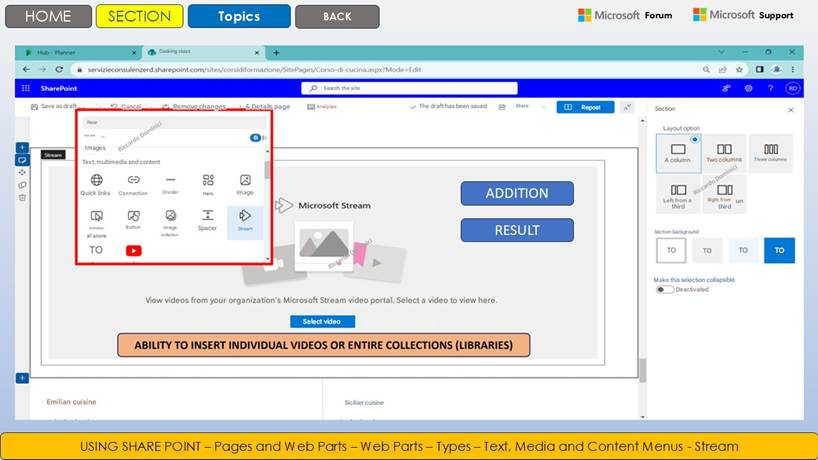Click Save as draft in command bar
The image size is (818, 460).
click(53, 106)
